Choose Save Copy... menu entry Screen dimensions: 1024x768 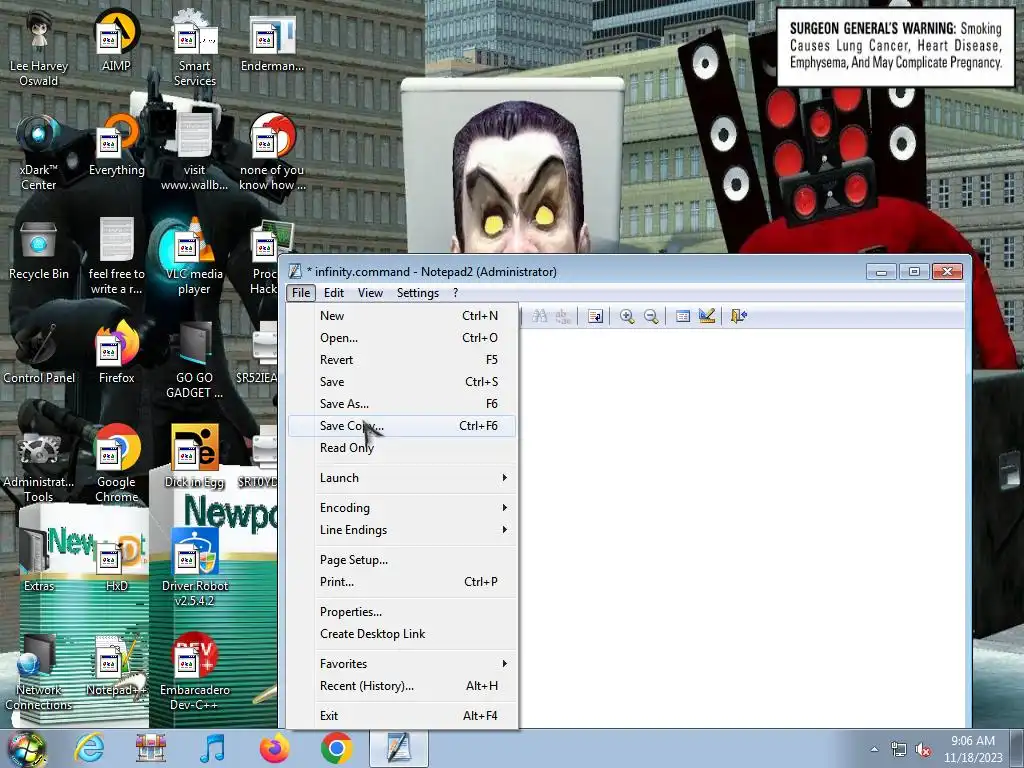(401, 426)
